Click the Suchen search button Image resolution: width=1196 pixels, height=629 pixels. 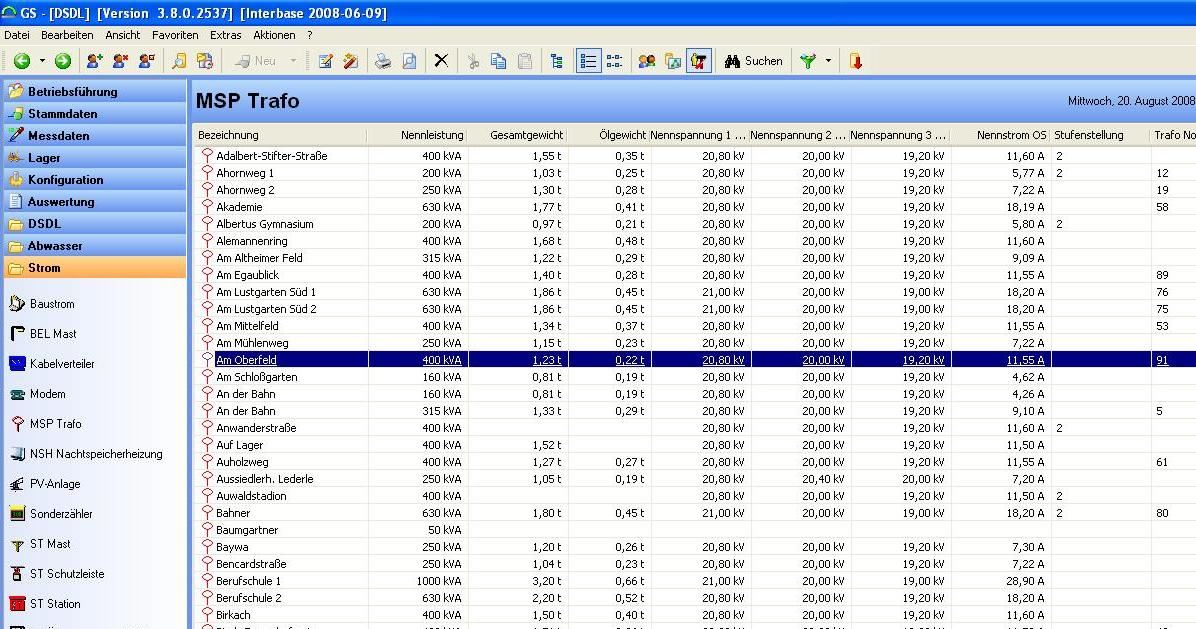[x=754, y=61]
